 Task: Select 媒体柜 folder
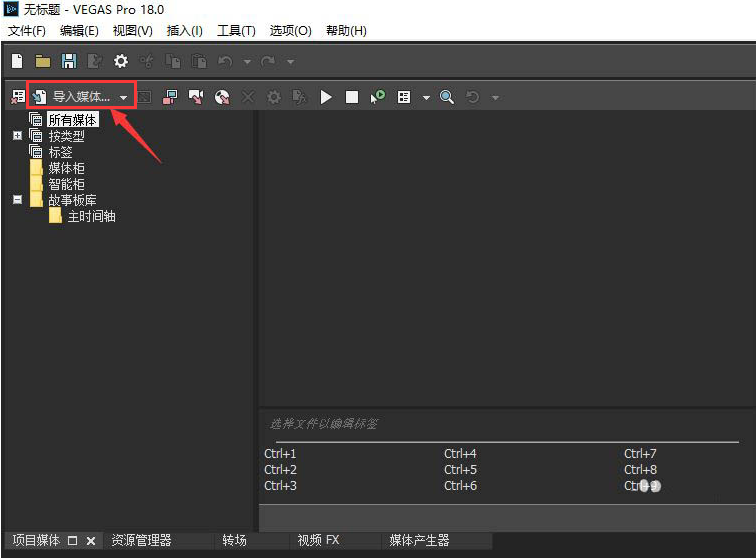point(67,168)
